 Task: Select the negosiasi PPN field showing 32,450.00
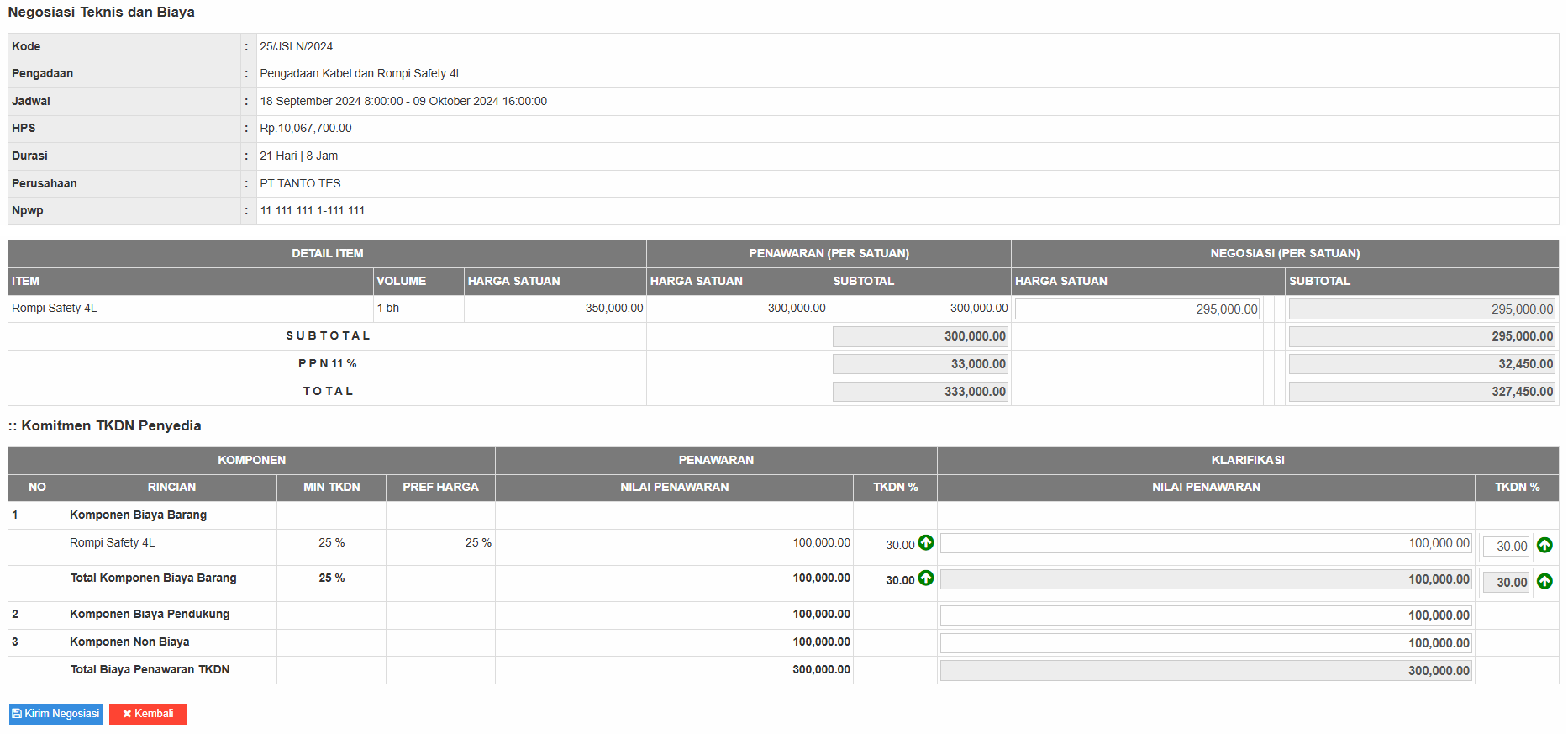pyautogui.click(x=1421, y=364)
